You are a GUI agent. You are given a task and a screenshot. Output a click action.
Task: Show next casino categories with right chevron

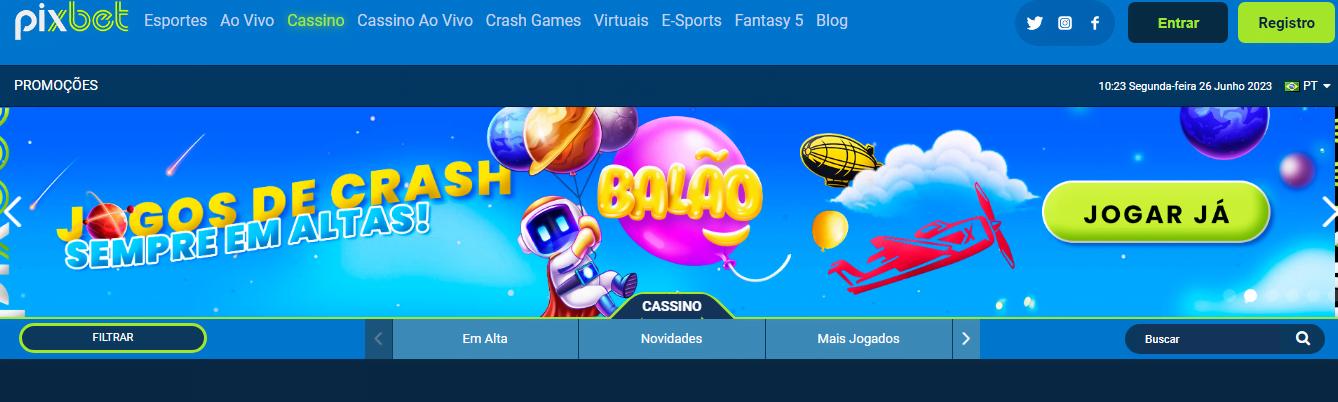point(965,339)
